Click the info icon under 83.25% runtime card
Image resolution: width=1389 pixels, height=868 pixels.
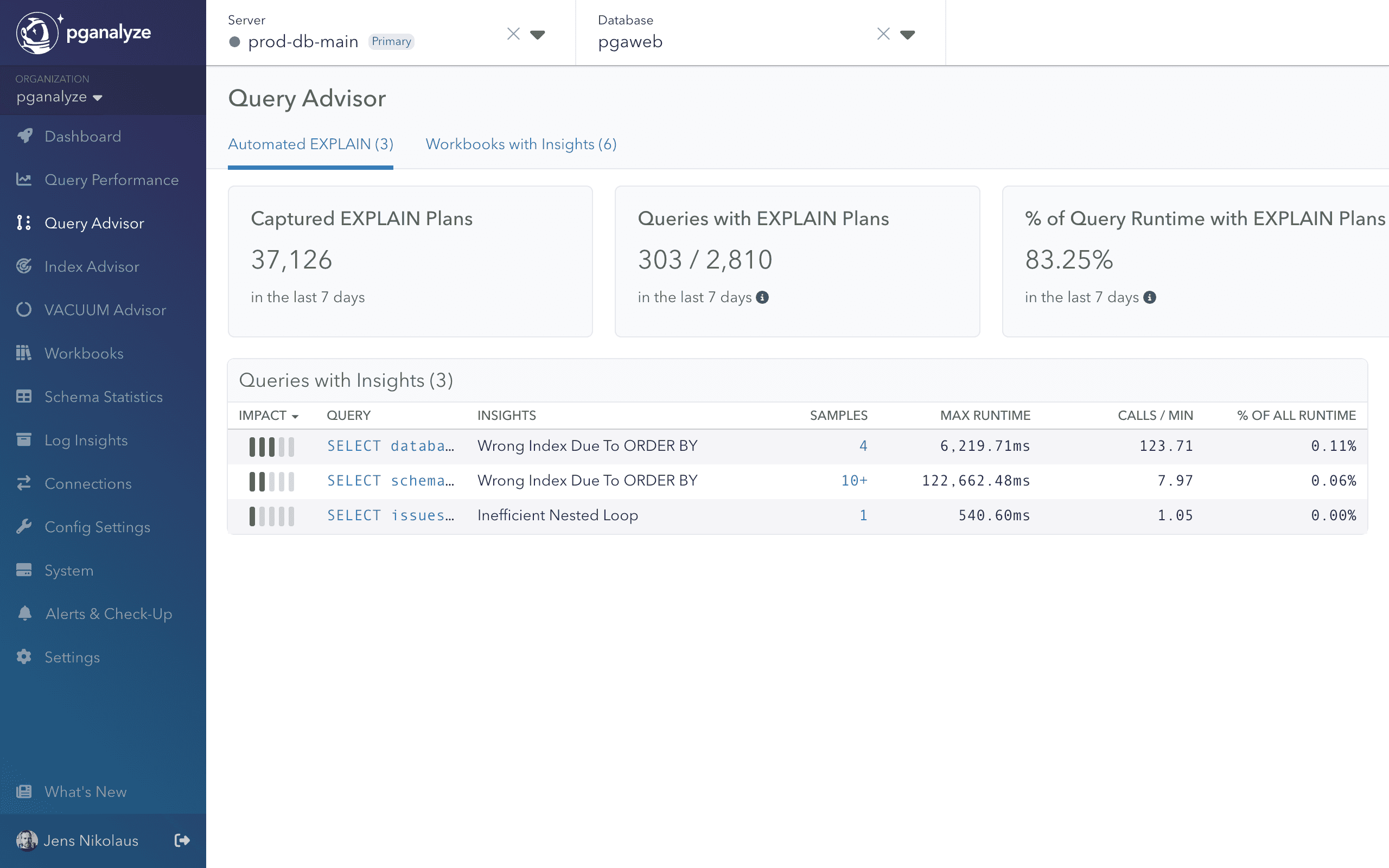pos(1150,297)
